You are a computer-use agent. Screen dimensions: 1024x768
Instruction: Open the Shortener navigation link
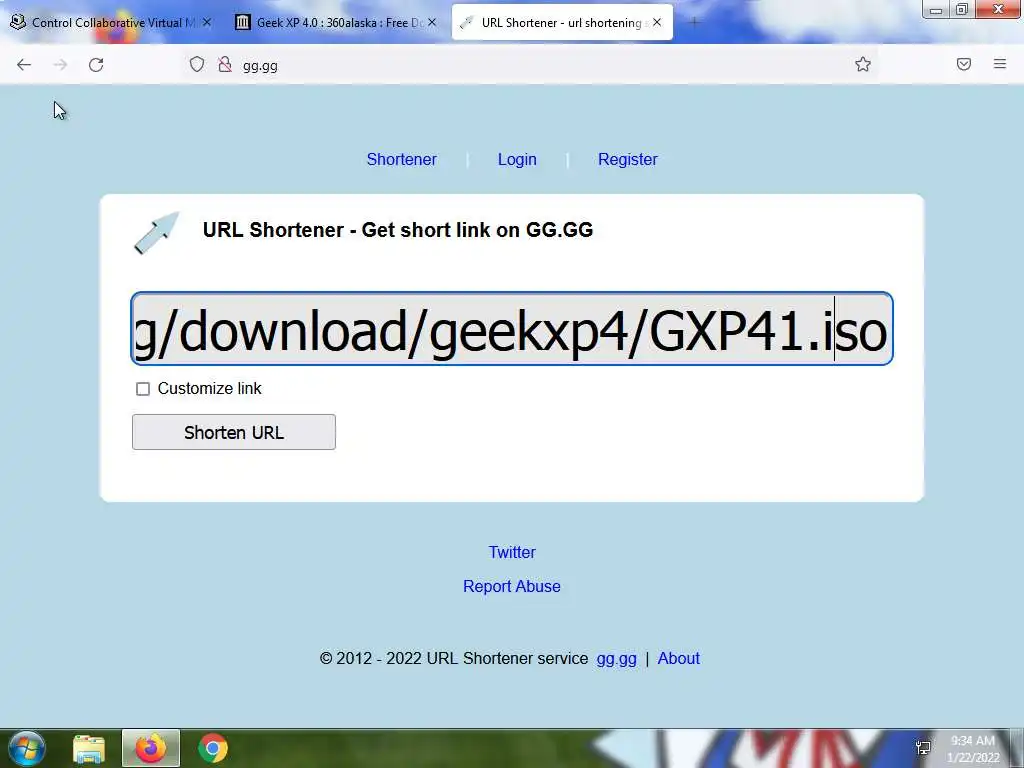402,159
